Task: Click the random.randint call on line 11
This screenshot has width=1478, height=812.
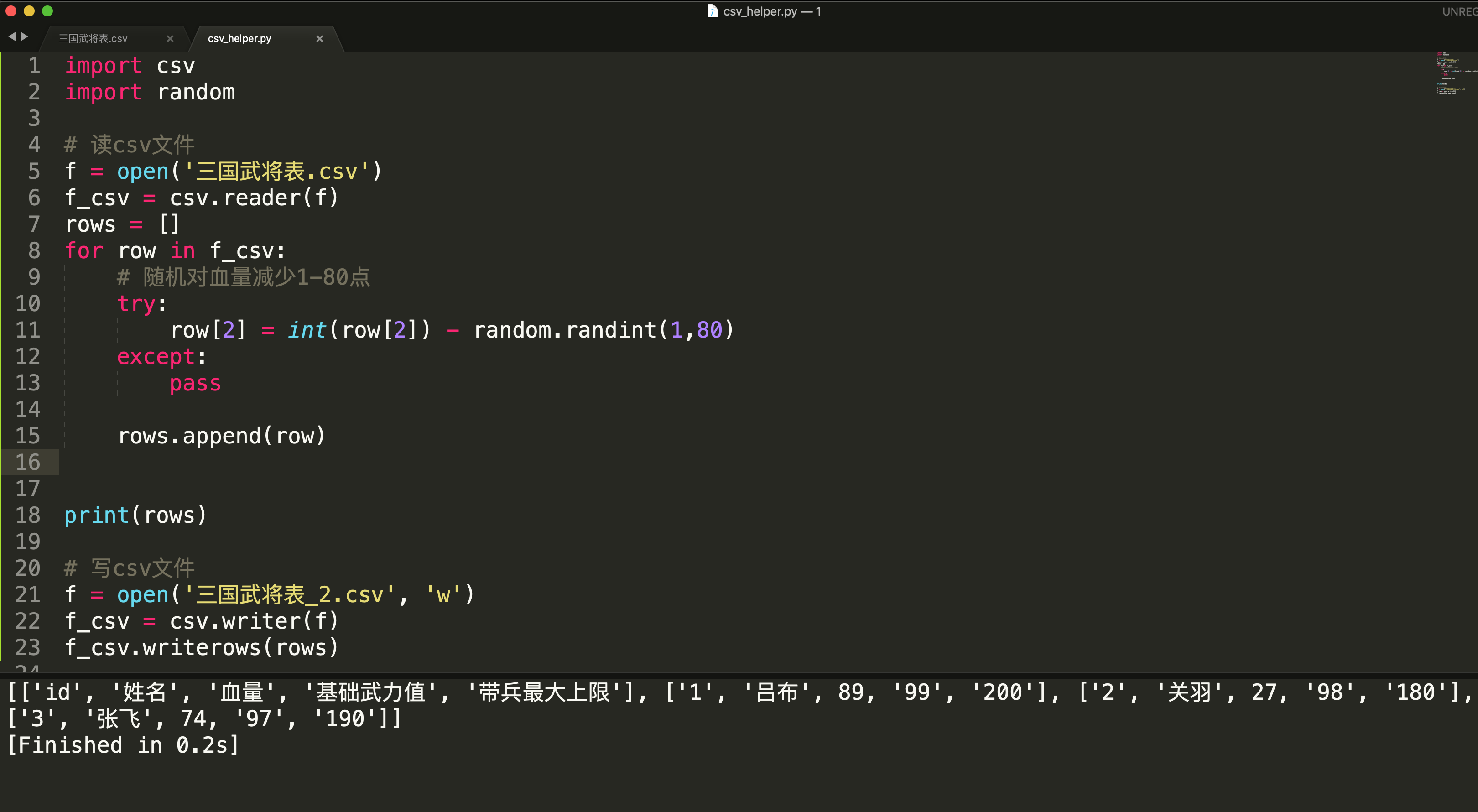Action: pyautogui.click(x=603, y=330)
